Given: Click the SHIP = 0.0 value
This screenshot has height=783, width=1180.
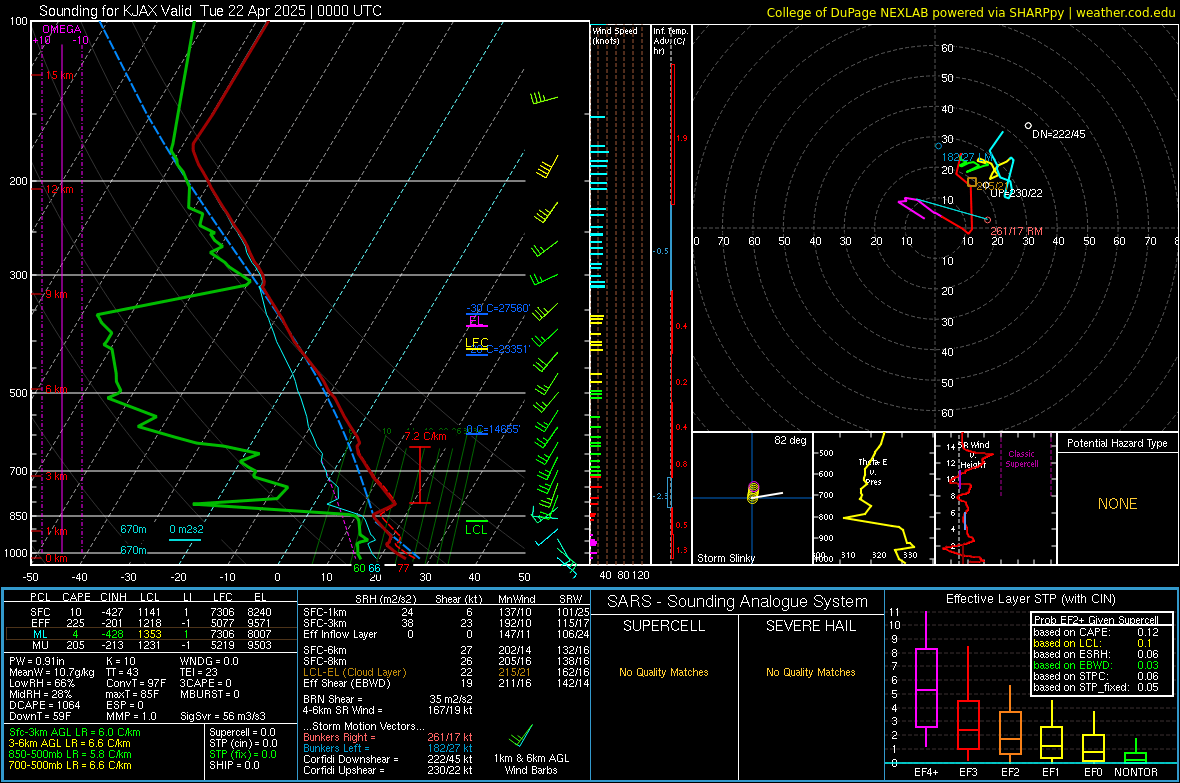Looking at the screenshot, I should pos(234,765).
